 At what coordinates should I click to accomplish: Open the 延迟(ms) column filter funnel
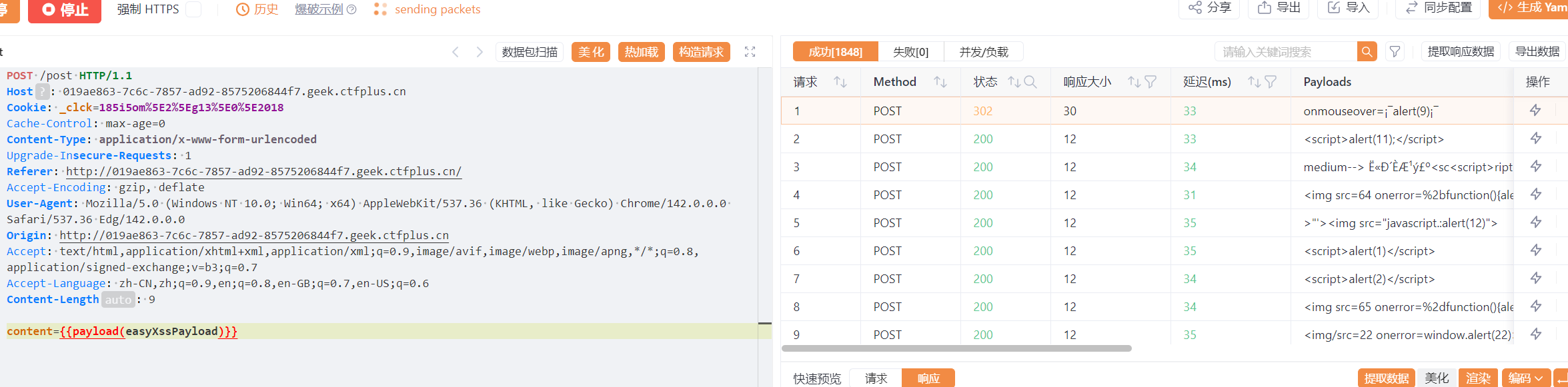(x=1271, y=82)
